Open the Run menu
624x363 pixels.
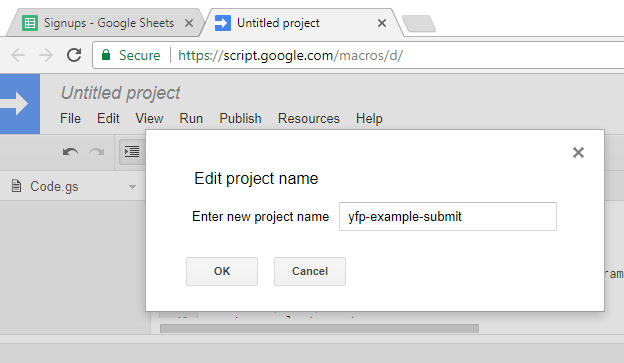point(191,118)
